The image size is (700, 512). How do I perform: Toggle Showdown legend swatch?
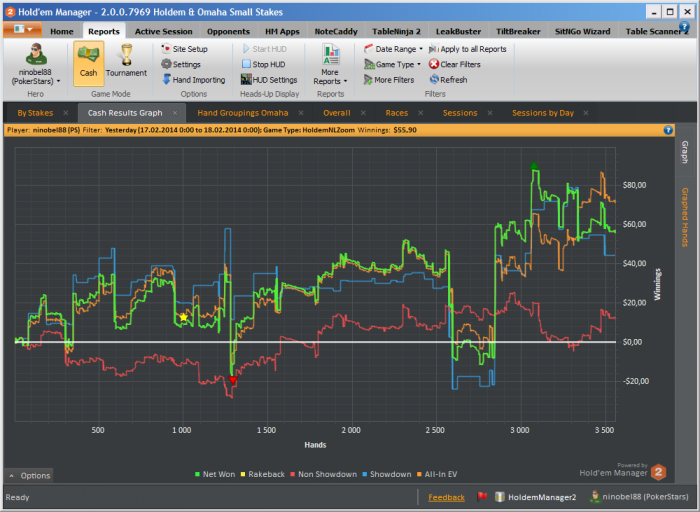[365, 474]
